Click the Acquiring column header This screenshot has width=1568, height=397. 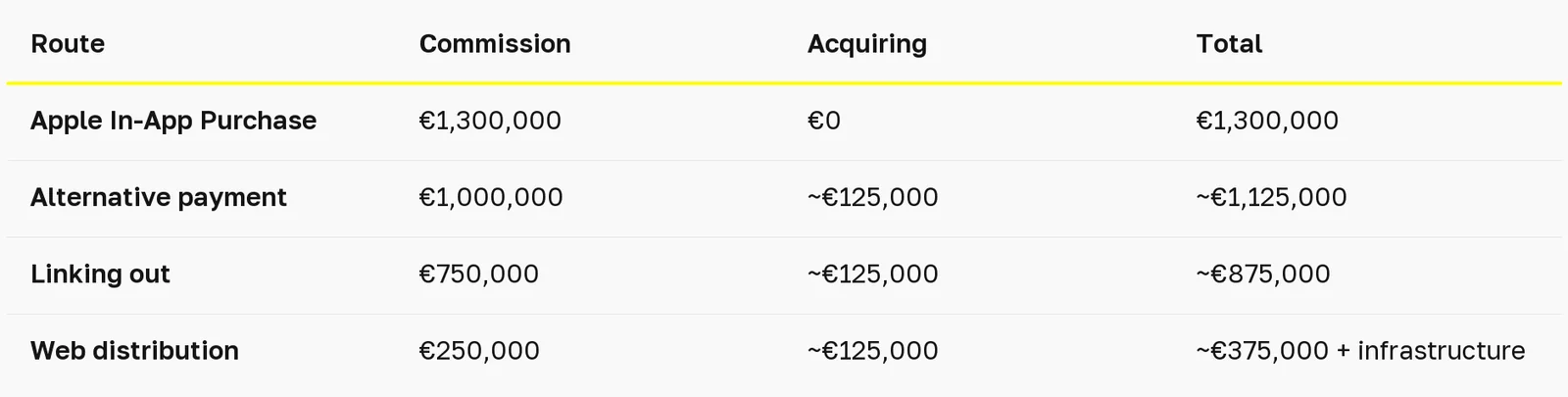[867, 45]
